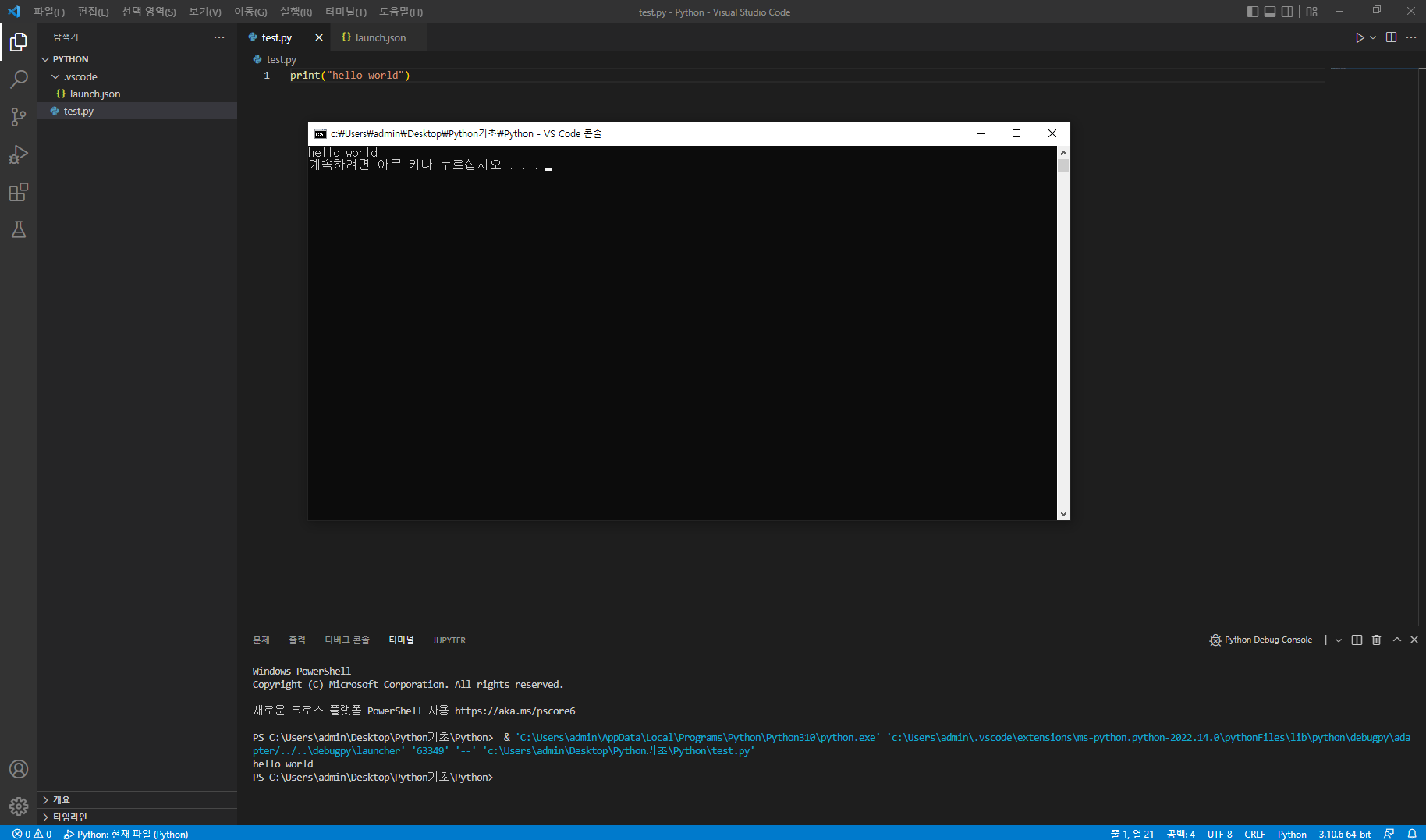Switch to the launch.json editor tab
Viewport: 1426px width, 840px height.
[379, 37]
